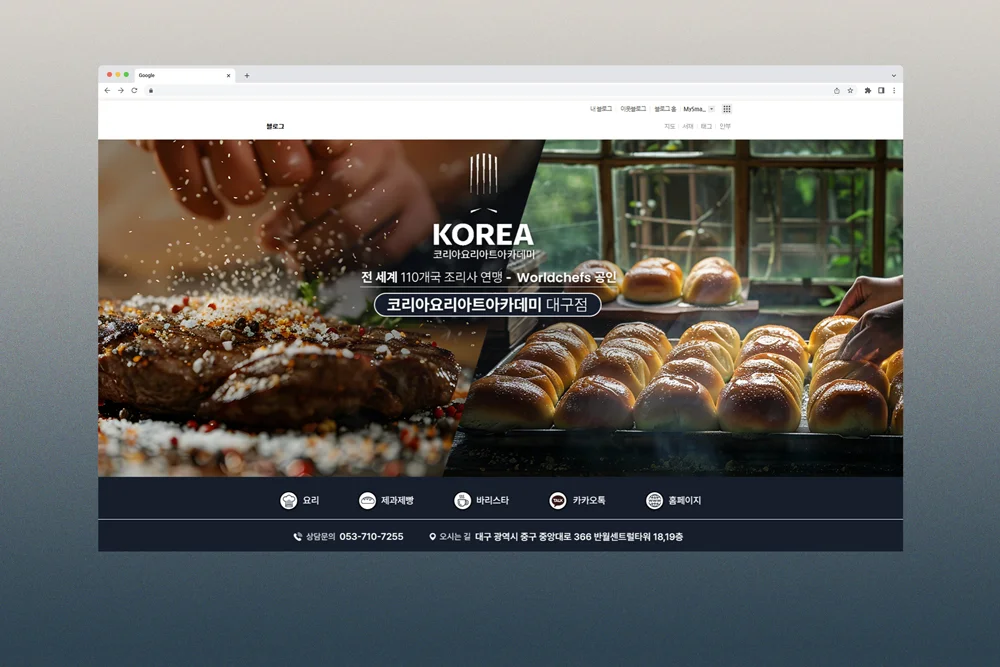Open the 태그 menu item
This screenshot has height=667, width=1000.
point(706,126)
